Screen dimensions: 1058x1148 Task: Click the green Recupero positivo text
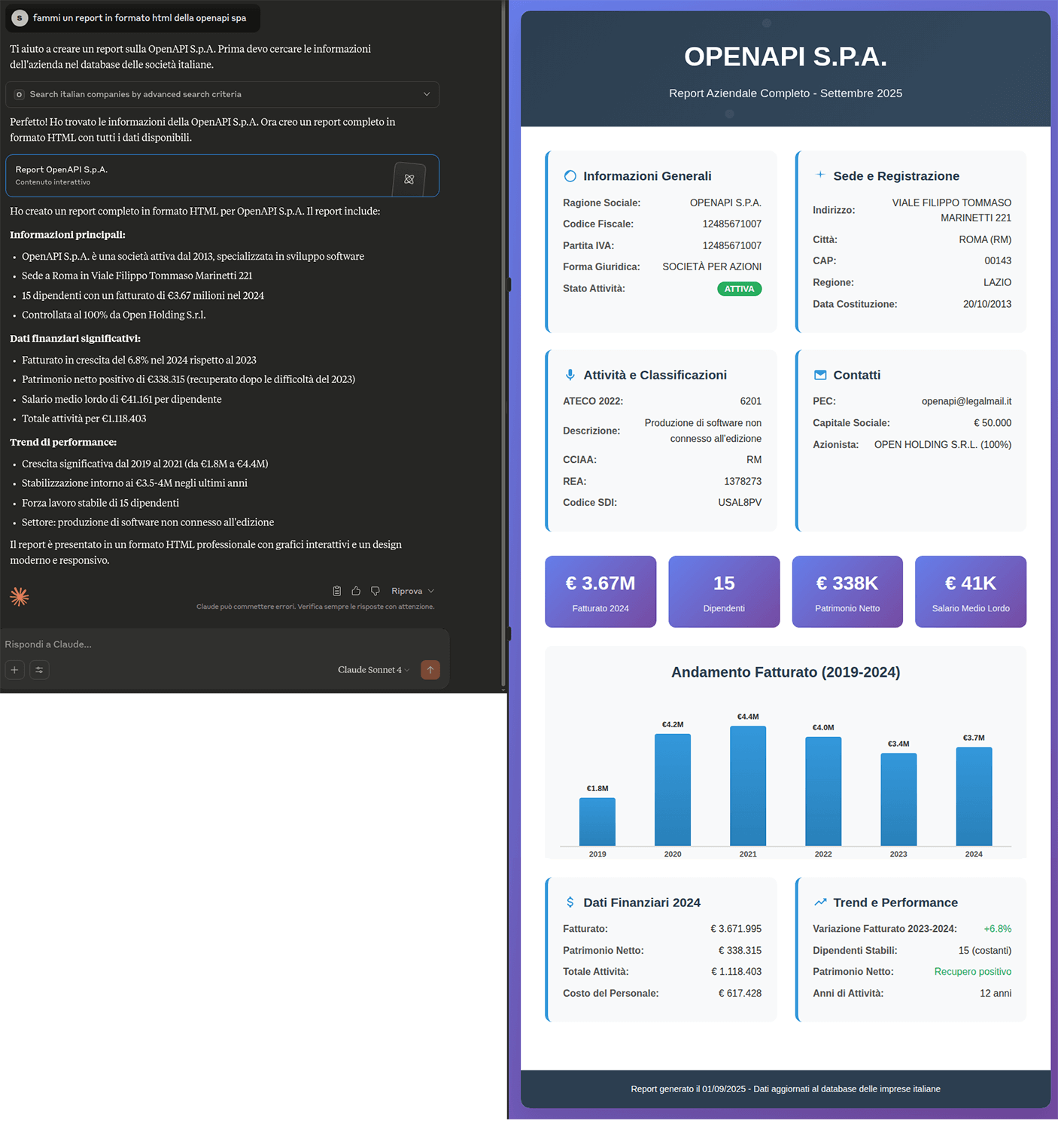click(972, 972)
